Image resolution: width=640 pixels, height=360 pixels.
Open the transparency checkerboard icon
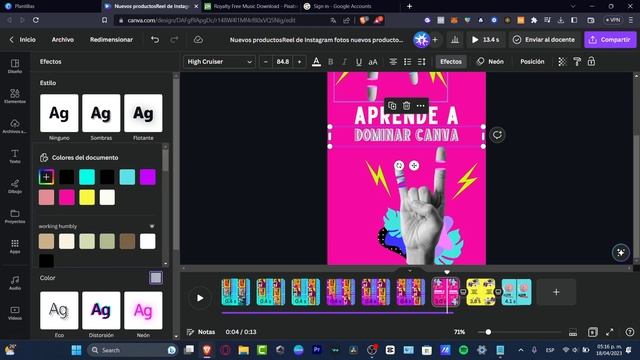[562, 62]
